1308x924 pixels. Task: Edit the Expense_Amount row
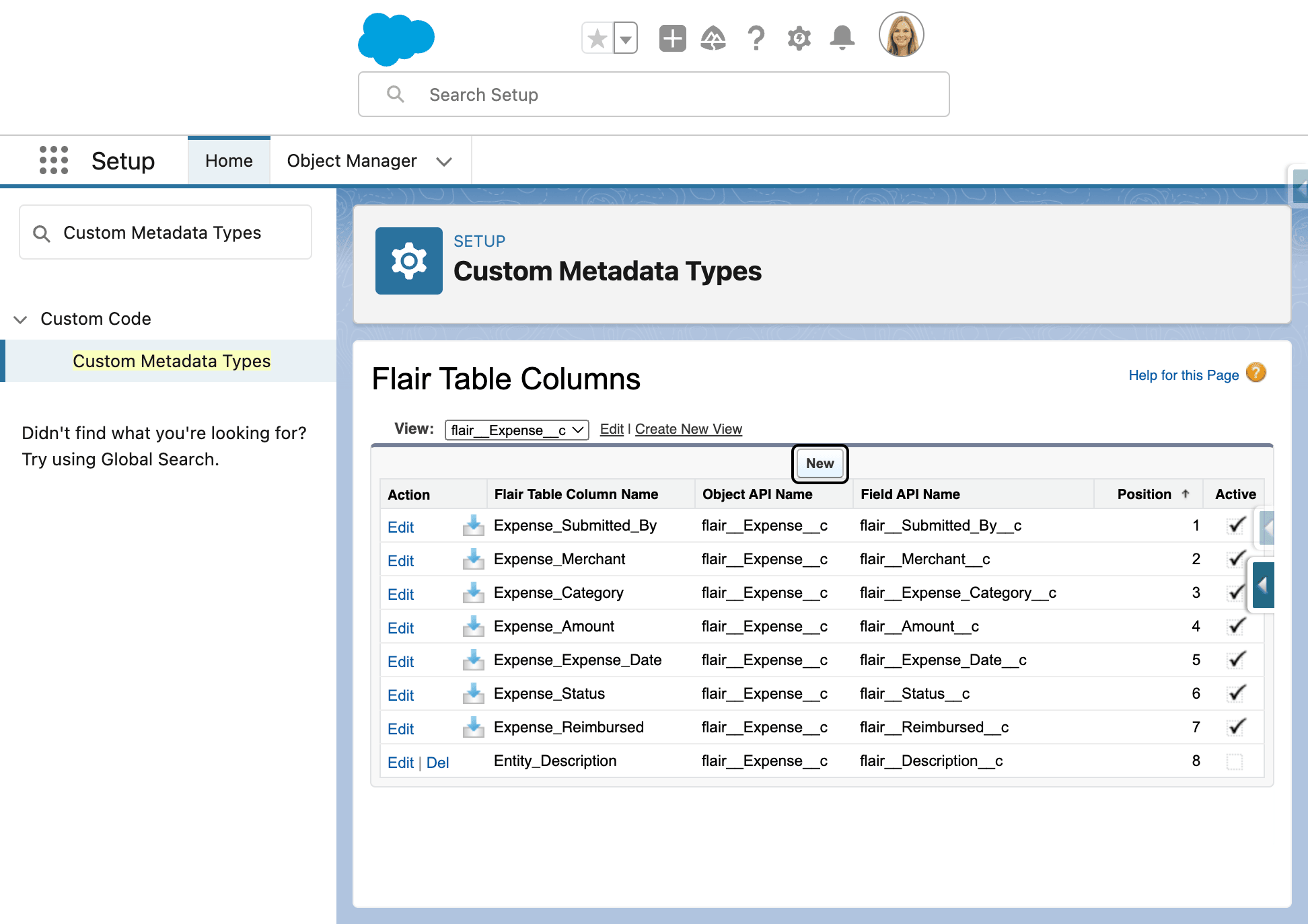pyautogui.click(x=400, y=628)
